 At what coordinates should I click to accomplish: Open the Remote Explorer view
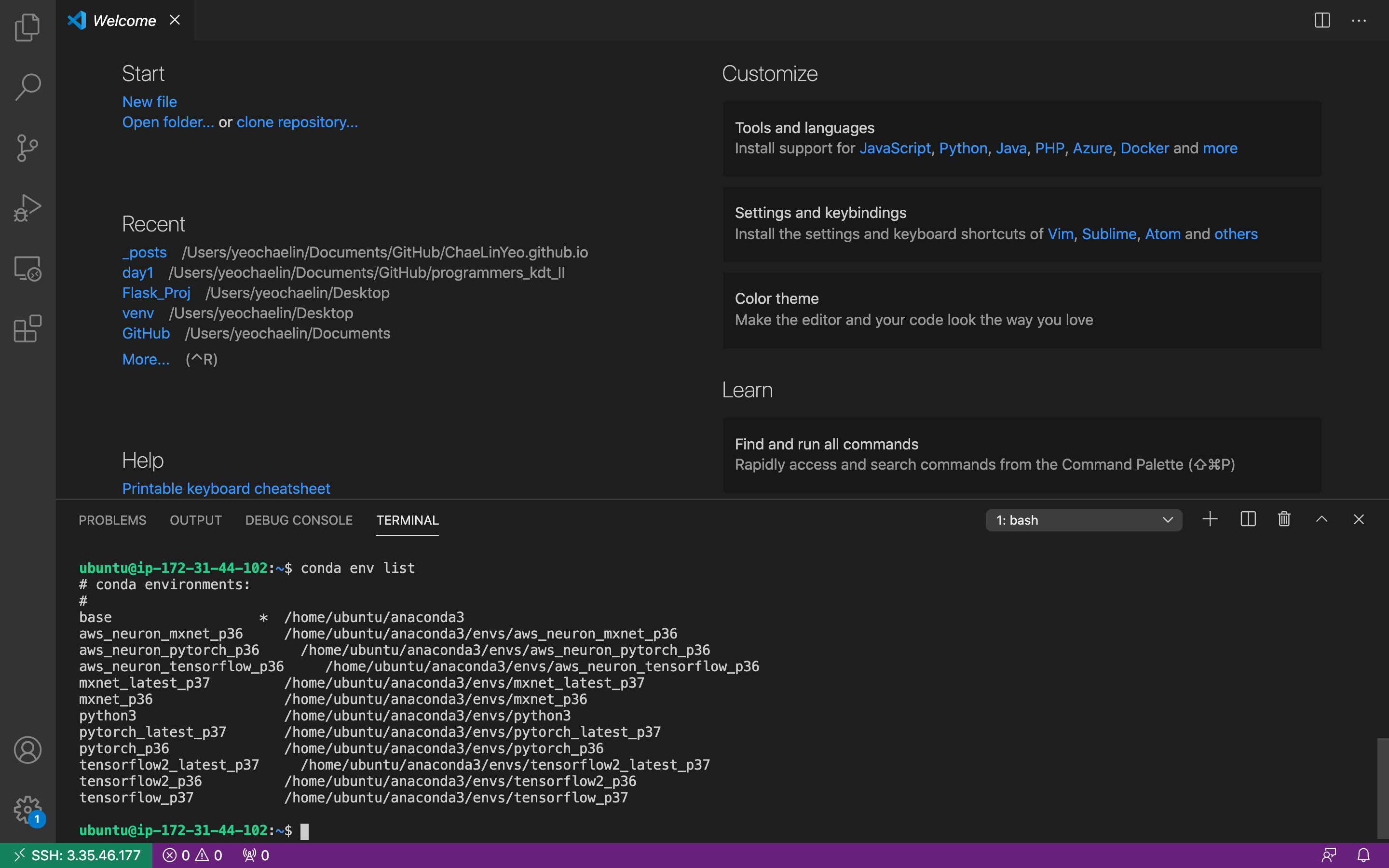coord(27,268)
